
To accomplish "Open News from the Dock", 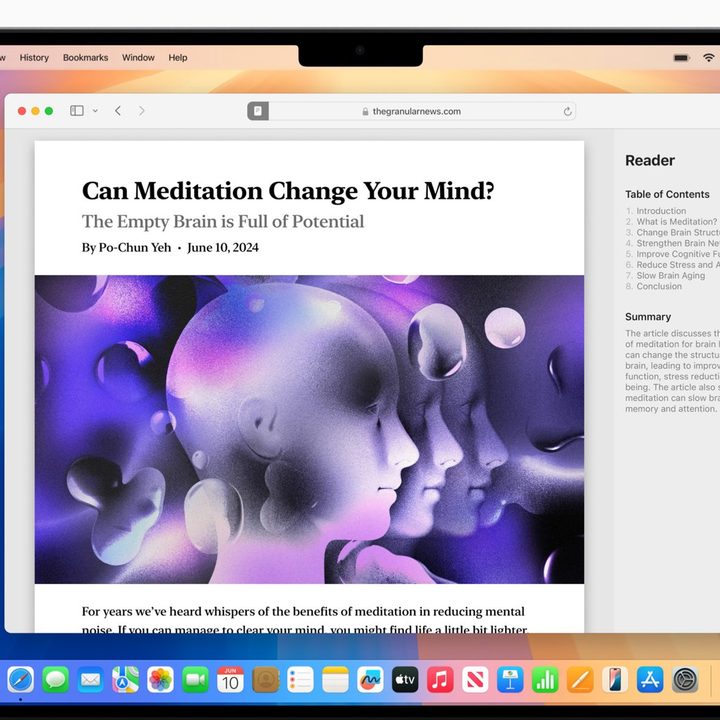I will tap(475, 680).
